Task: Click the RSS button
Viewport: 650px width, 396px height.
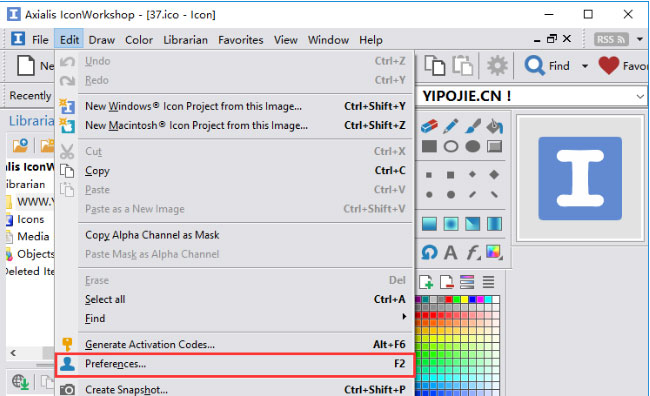Action: click(x=611, y=39)
